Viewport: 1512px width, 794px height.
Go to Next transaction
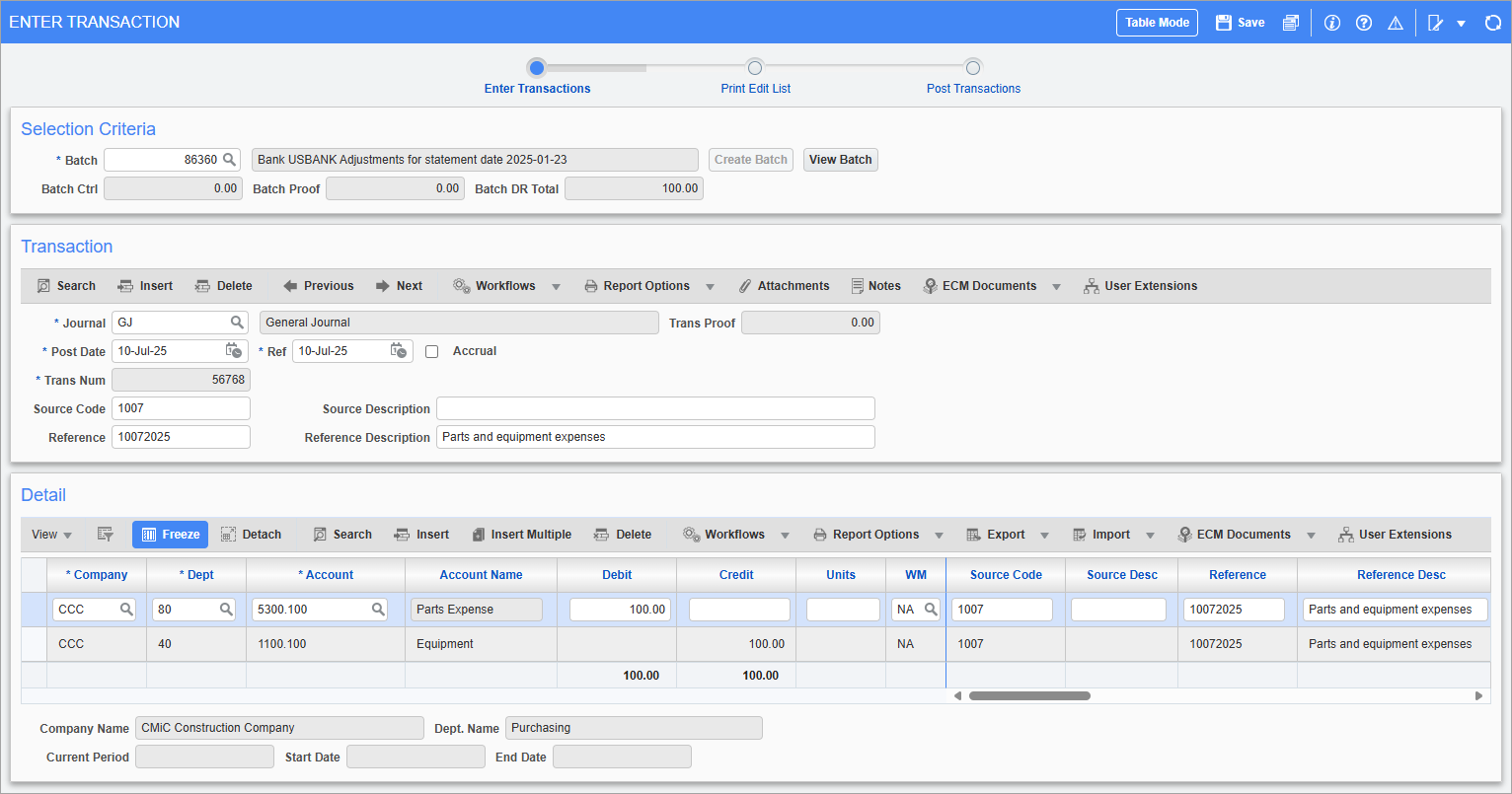399,286
